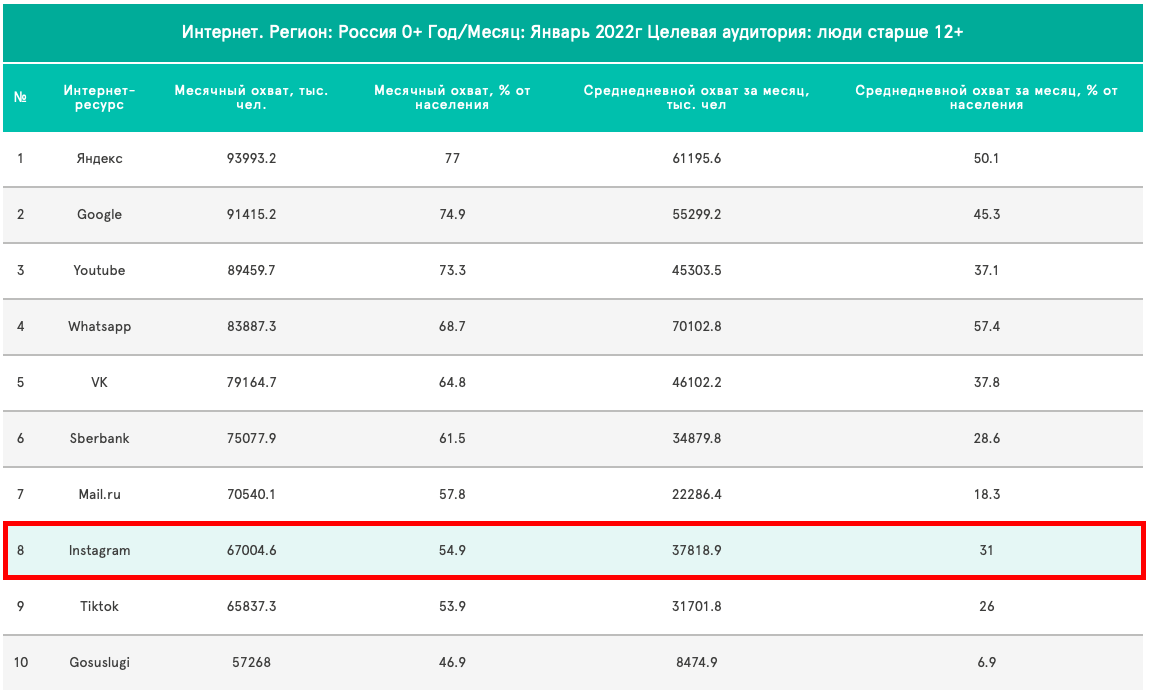This screenshot has width=1151, height=696.
Task: Click Gosuslugi monthly percent 46.9
Action: [452, 662]
